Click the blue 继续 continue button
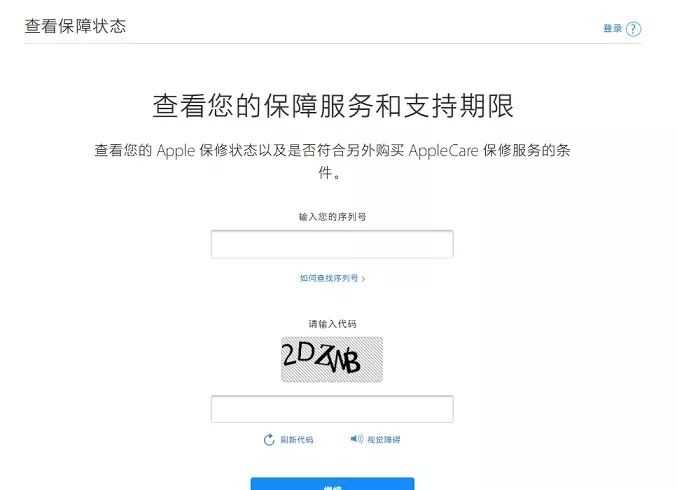677x490 pixels. pyautogui.click(x=332, y=484)
